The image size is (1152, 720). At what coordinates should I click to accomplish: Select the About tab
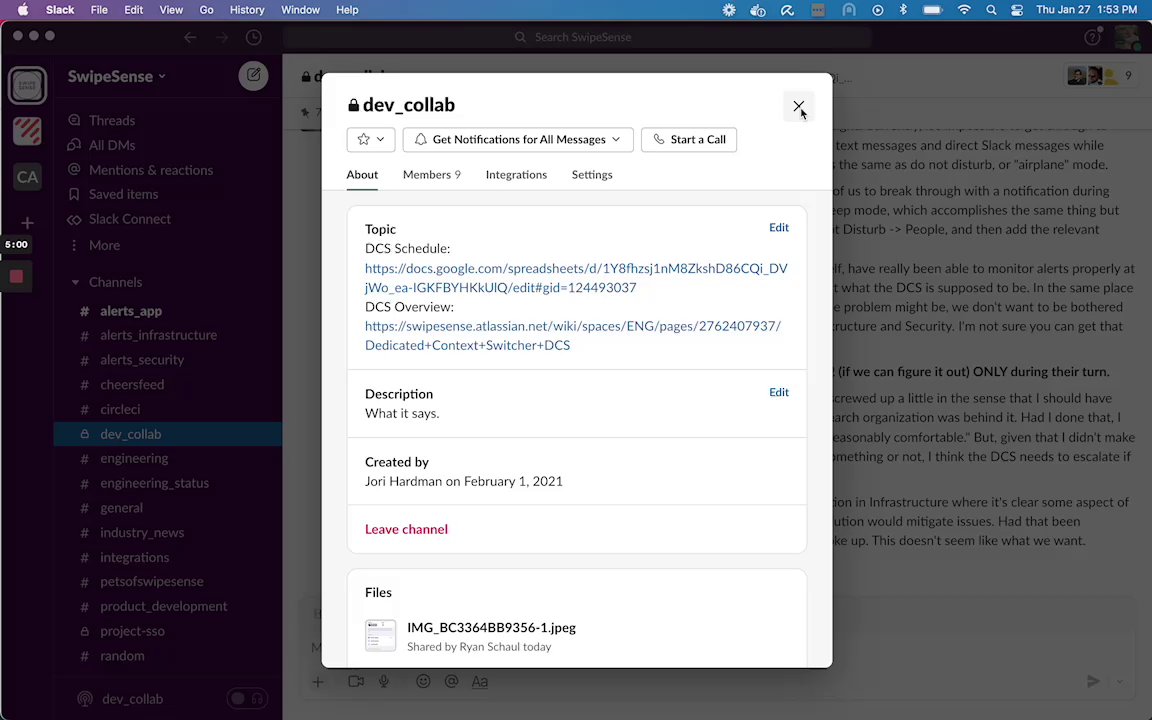pyautogui.click(x=362, y=175)
